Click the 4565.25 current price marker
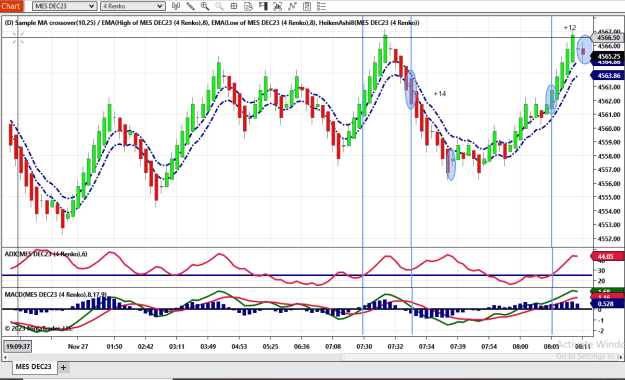Viewport: 625px width, 380px height. click(608, 56)
